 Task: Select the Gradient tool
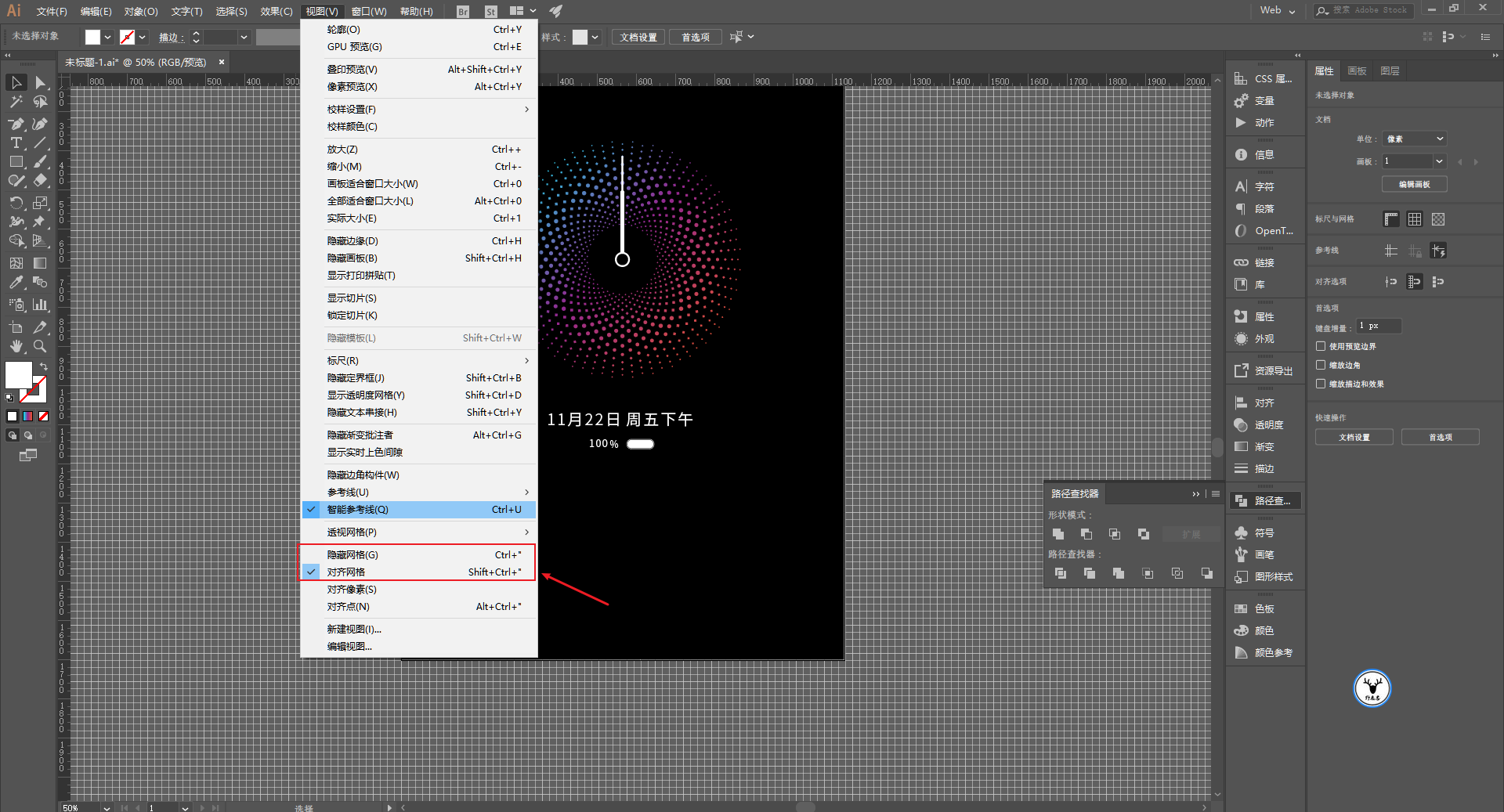point(41,263)
